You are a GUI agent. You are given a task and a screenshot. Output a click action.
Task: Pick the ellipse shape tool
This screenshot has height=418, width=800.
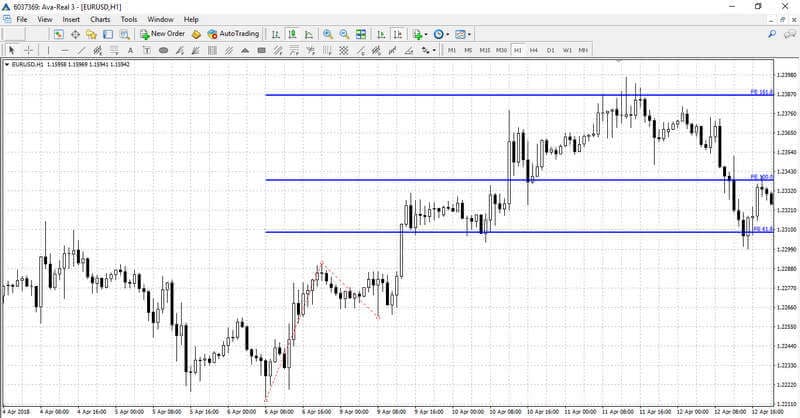163,50
